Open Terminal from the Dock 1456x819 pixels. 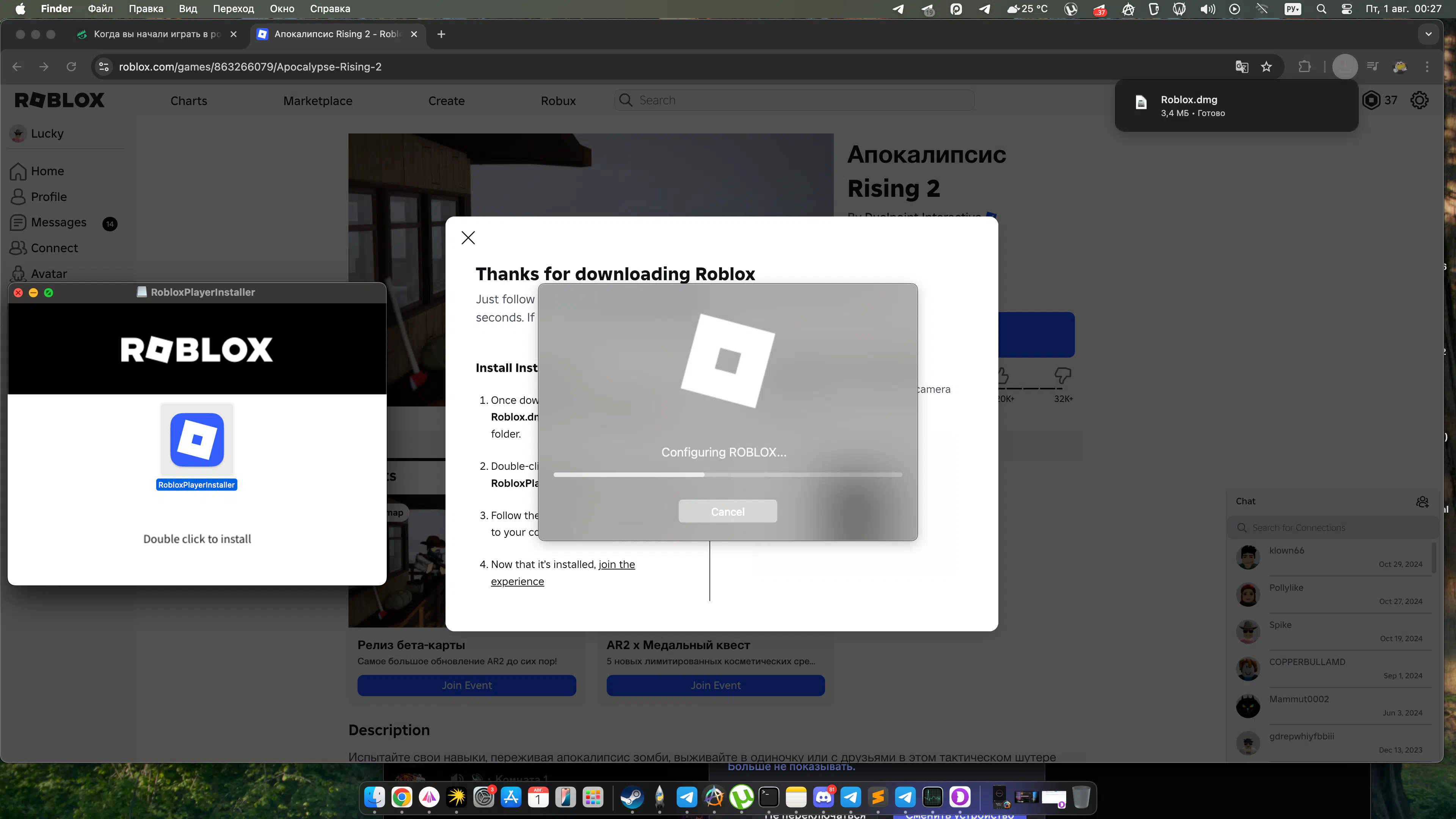point(769,797)
